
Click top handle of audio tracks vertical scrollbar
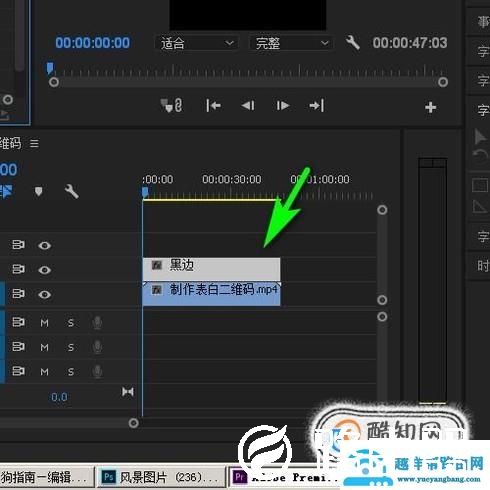(x=382, y=316)
